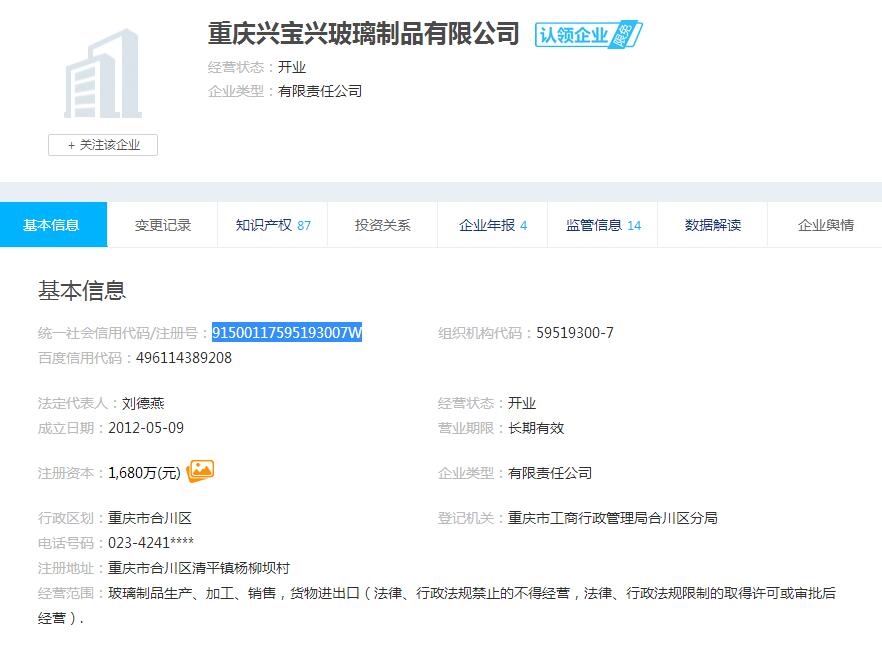Image resolution: width=882 pixels, height=651 pixels.
Task: Click registered capital value 1,680万(元)
Action: [x=144, y=473]
